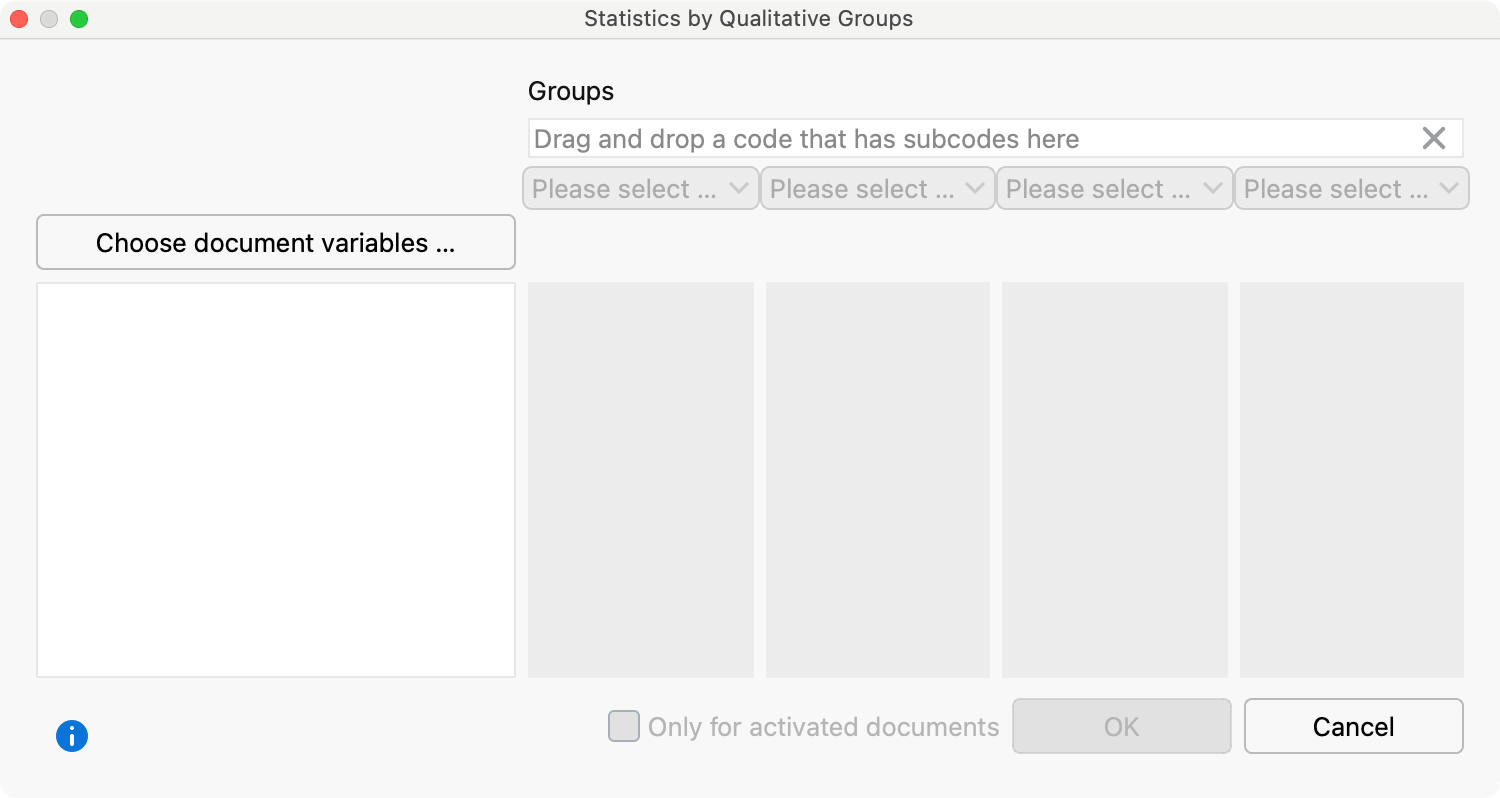The height and width of the screenshot is (798, 1500).
Task: Open the second Please select dropdown
Action: pyautogui.click(x=878, y=189)
